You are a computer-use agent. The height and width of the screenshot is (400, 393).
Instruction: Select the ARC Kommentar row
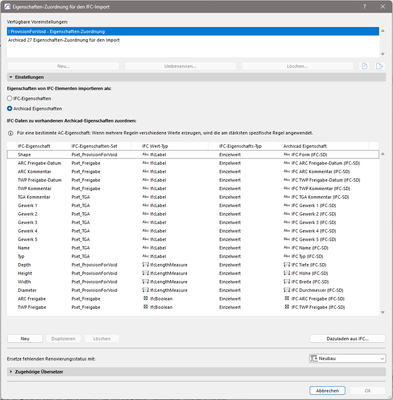[x=193, y=172]
